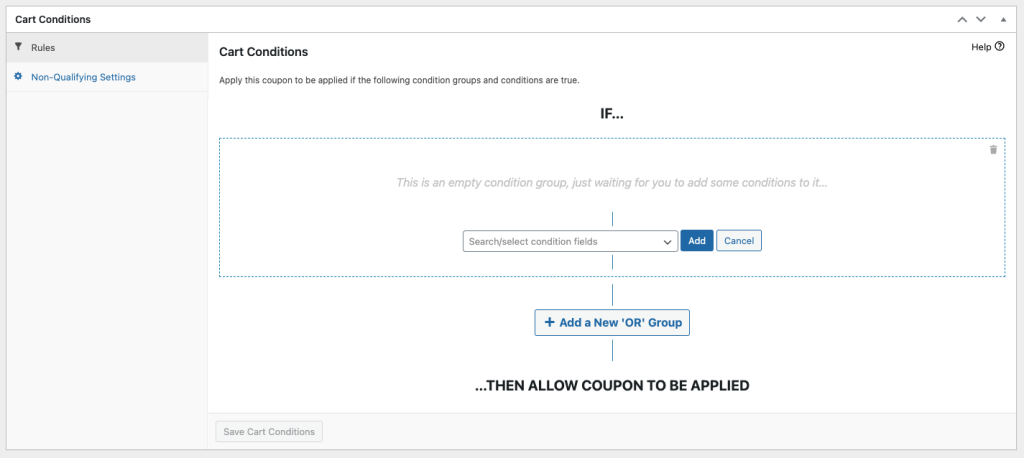
Task: Click the filter icon beside Rules
Action: click(18, 47)
